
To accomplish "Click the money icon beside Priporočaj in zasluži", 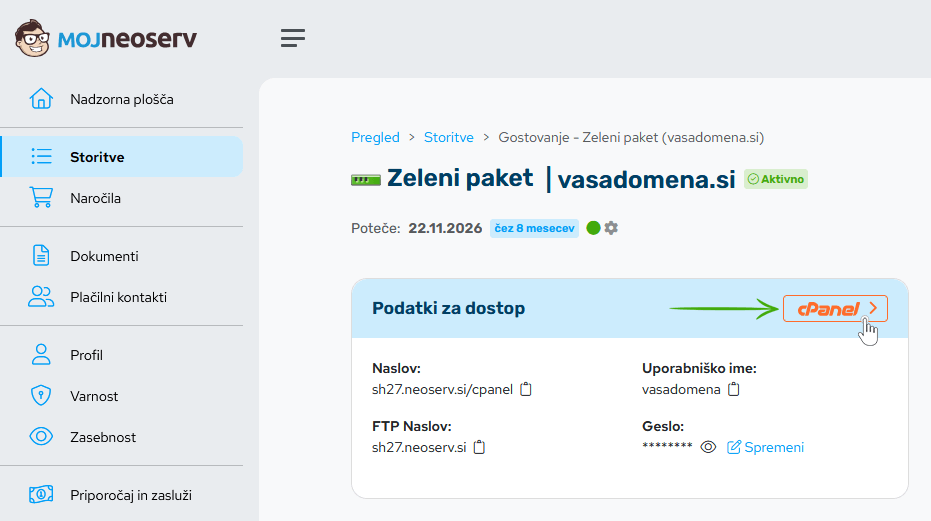I will [41, 494].
